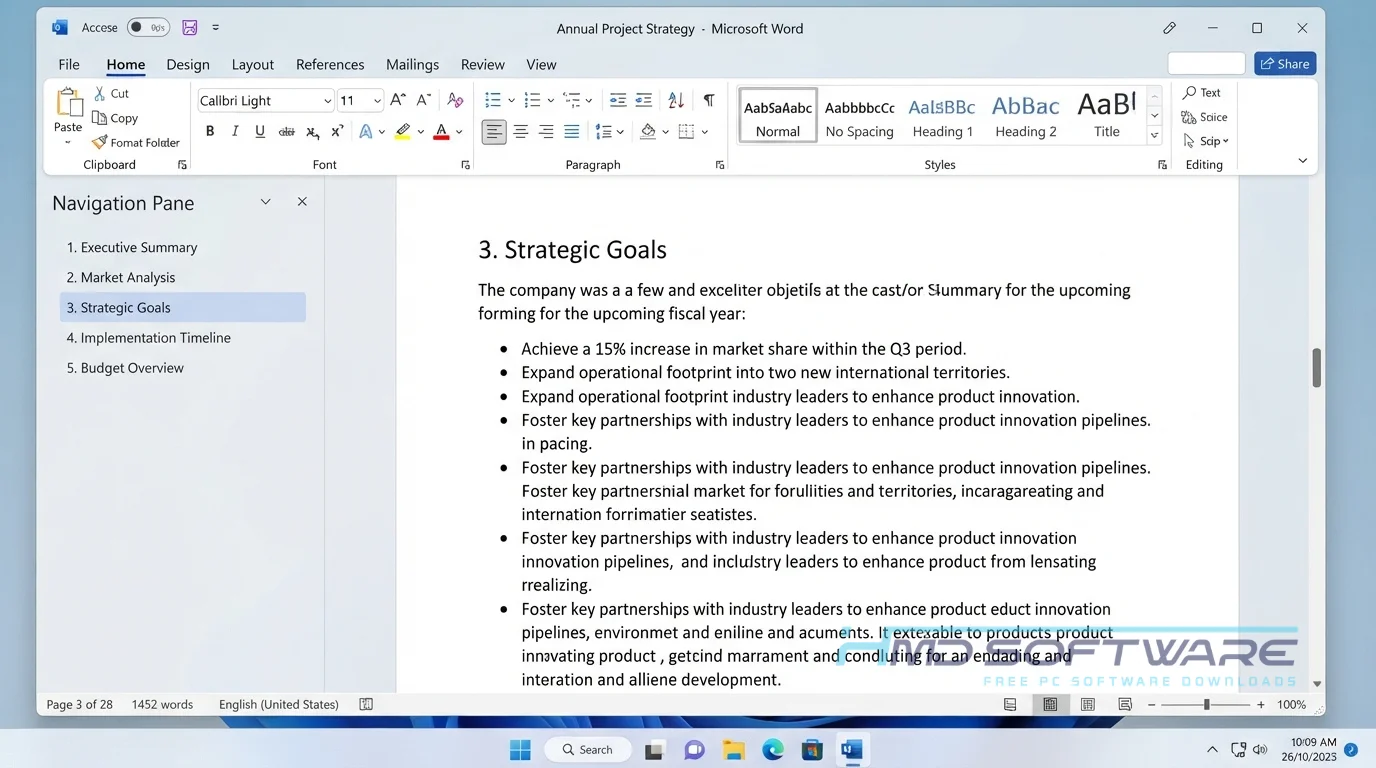Increase the paragraph indent
Screen dimensions: 1376x768
(x=644, y=100)
